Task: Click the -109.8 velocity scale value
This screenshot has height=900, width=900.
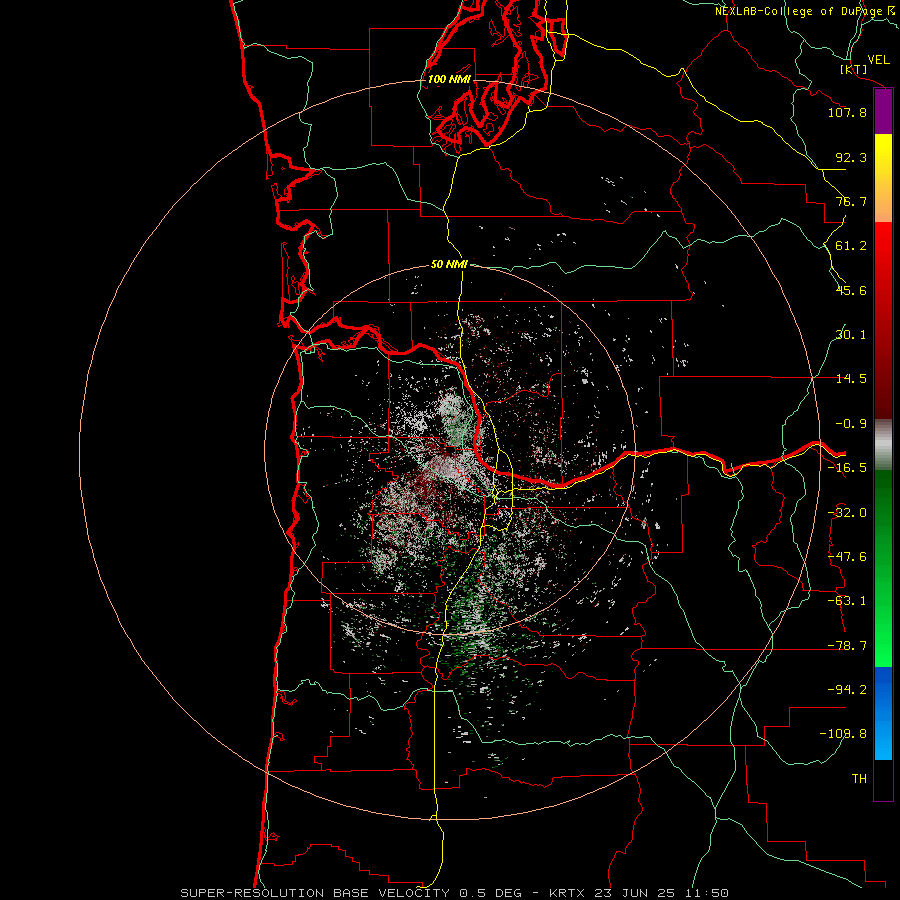Action: [843, 734]
